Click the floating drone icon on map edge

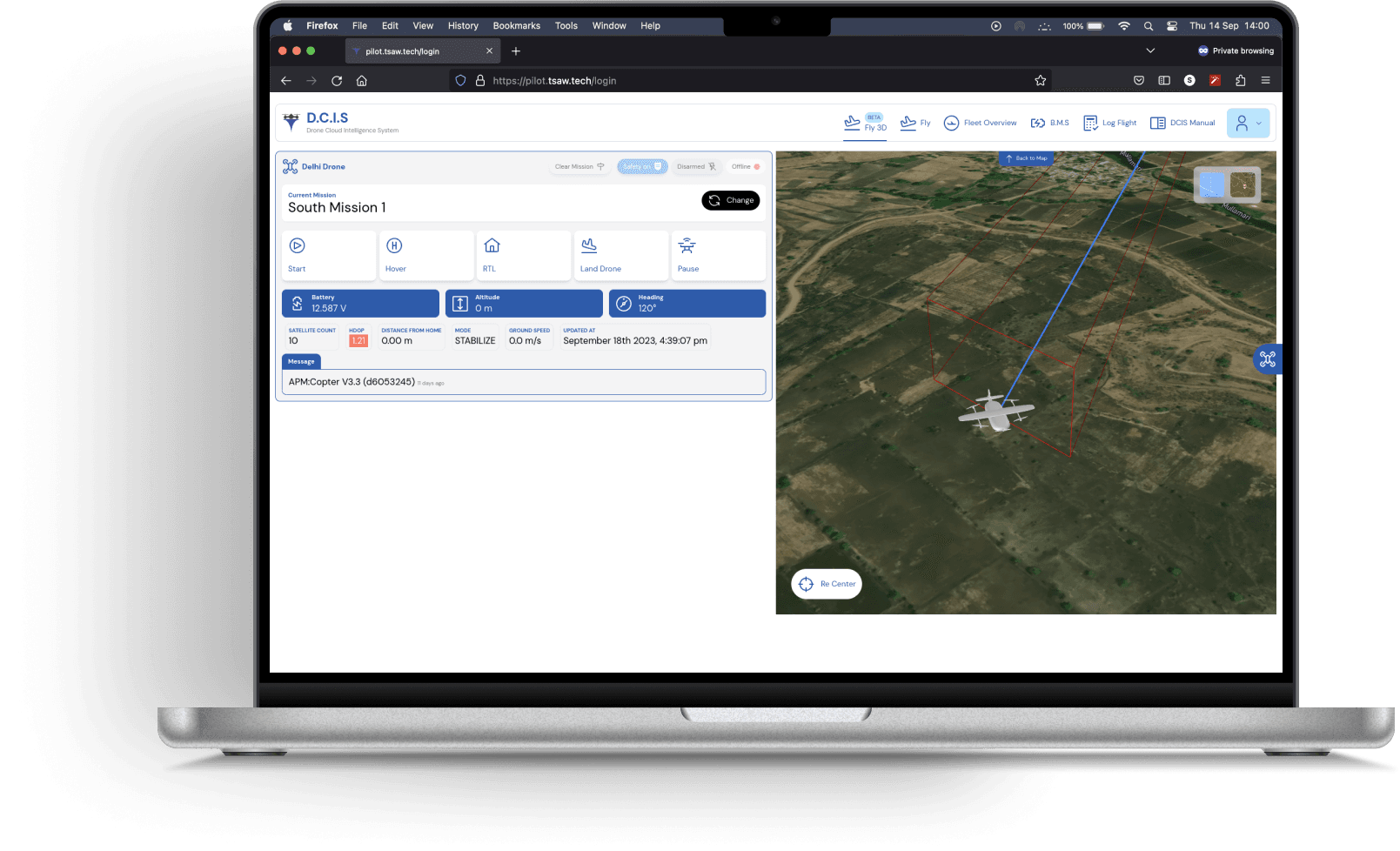click(x=1267, y=358)
